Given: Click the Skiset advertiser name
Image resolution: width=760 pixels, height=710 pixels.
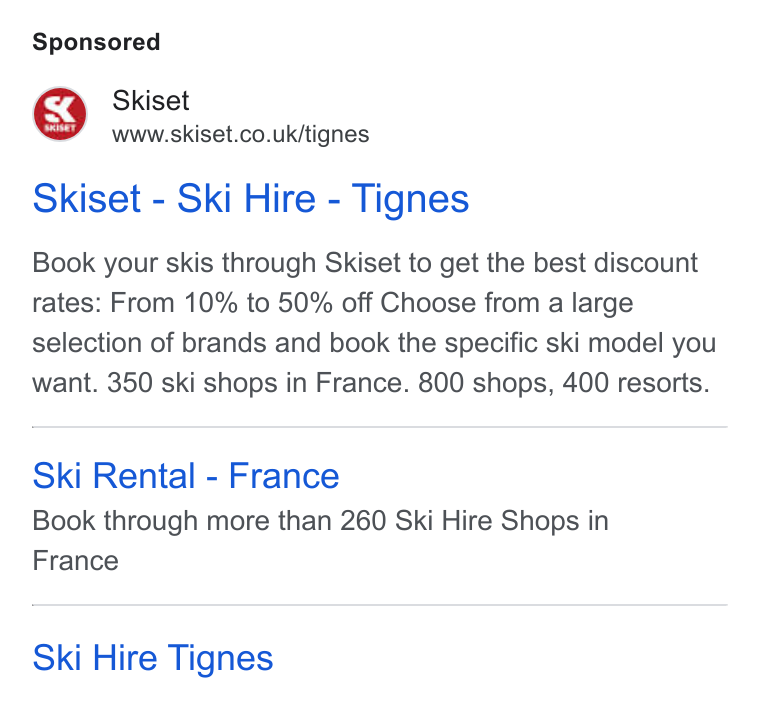Looking at the screenshot, I should click(150, 101).
